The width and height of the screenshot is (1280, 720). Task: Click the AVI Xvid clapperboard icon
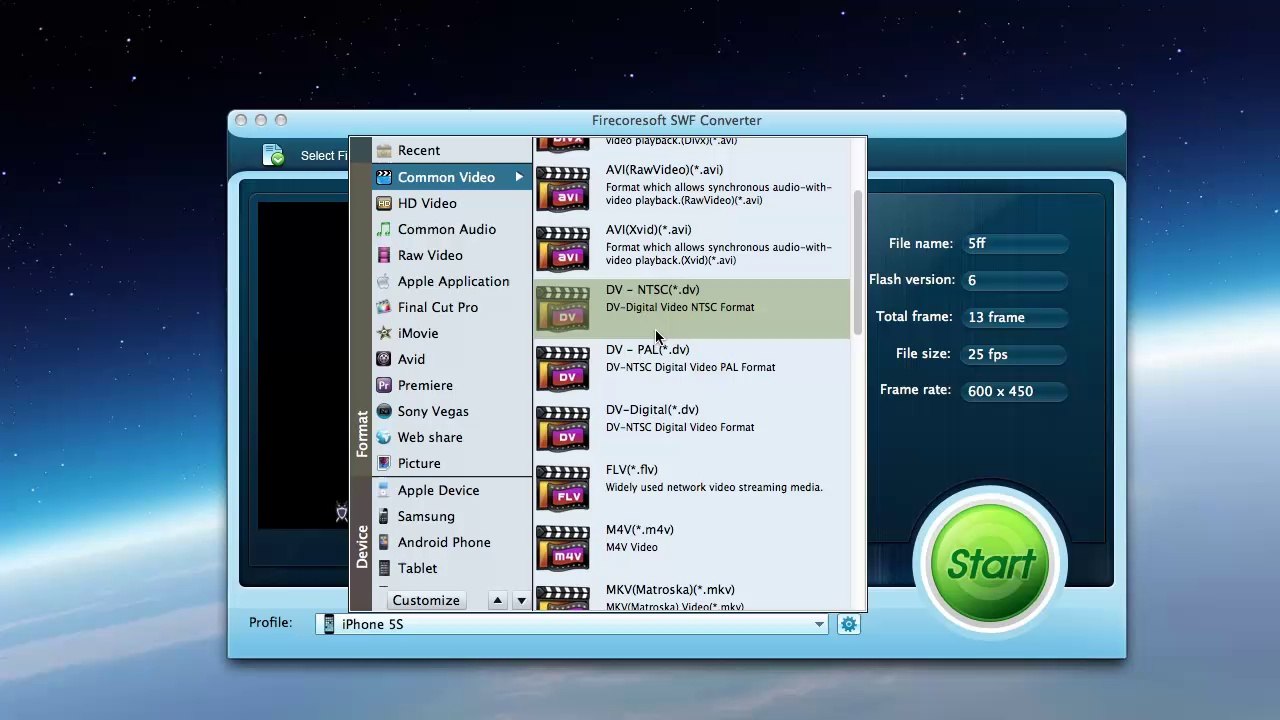tap(563, 249)
